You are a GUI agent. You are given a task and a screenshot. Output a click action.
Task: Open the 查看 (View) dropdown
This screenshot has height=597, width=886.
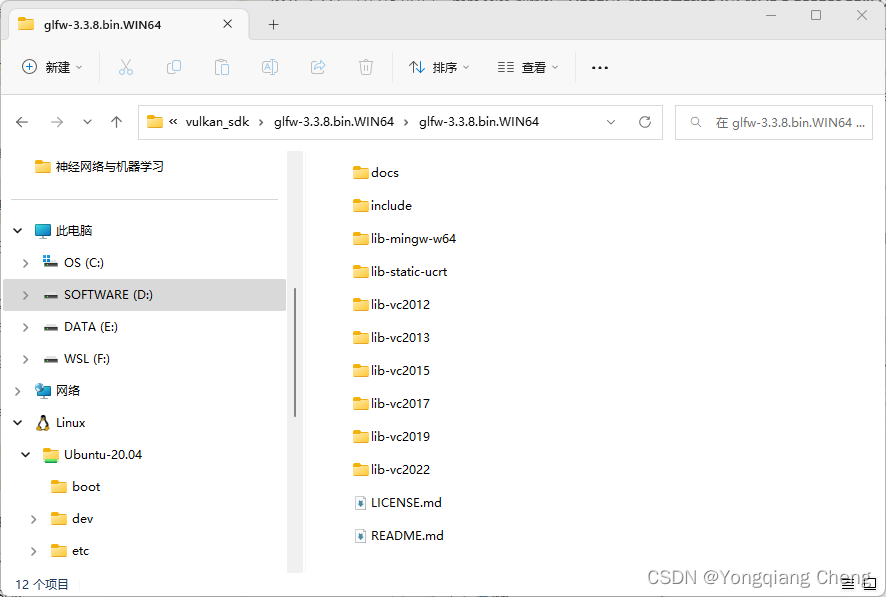pyautogui.click(x=528, y=67)
